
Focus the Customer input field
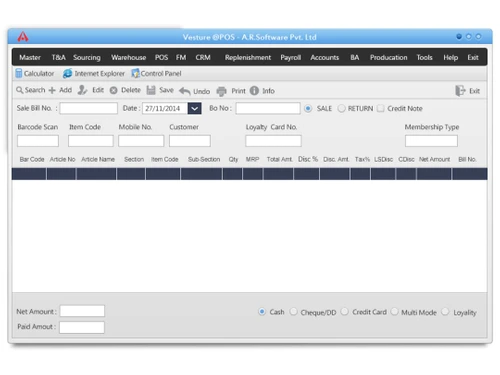(190, 141)
